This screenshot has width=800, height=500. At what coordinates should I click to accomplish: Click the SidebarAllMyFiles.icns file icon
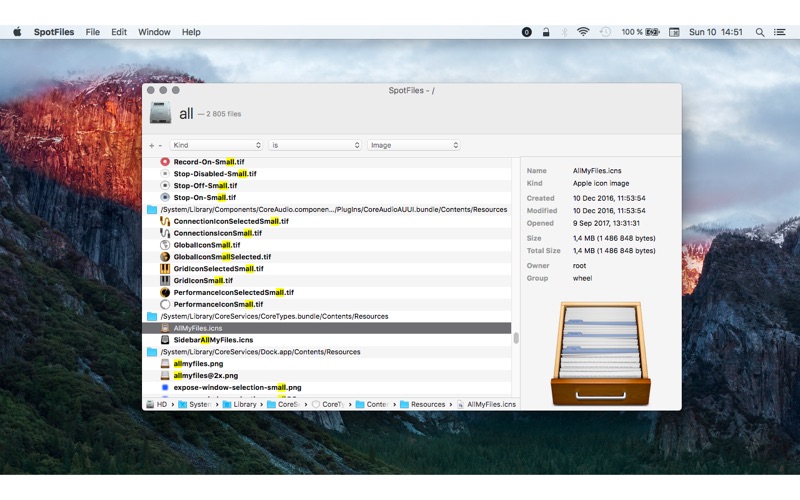click(165, 340)
